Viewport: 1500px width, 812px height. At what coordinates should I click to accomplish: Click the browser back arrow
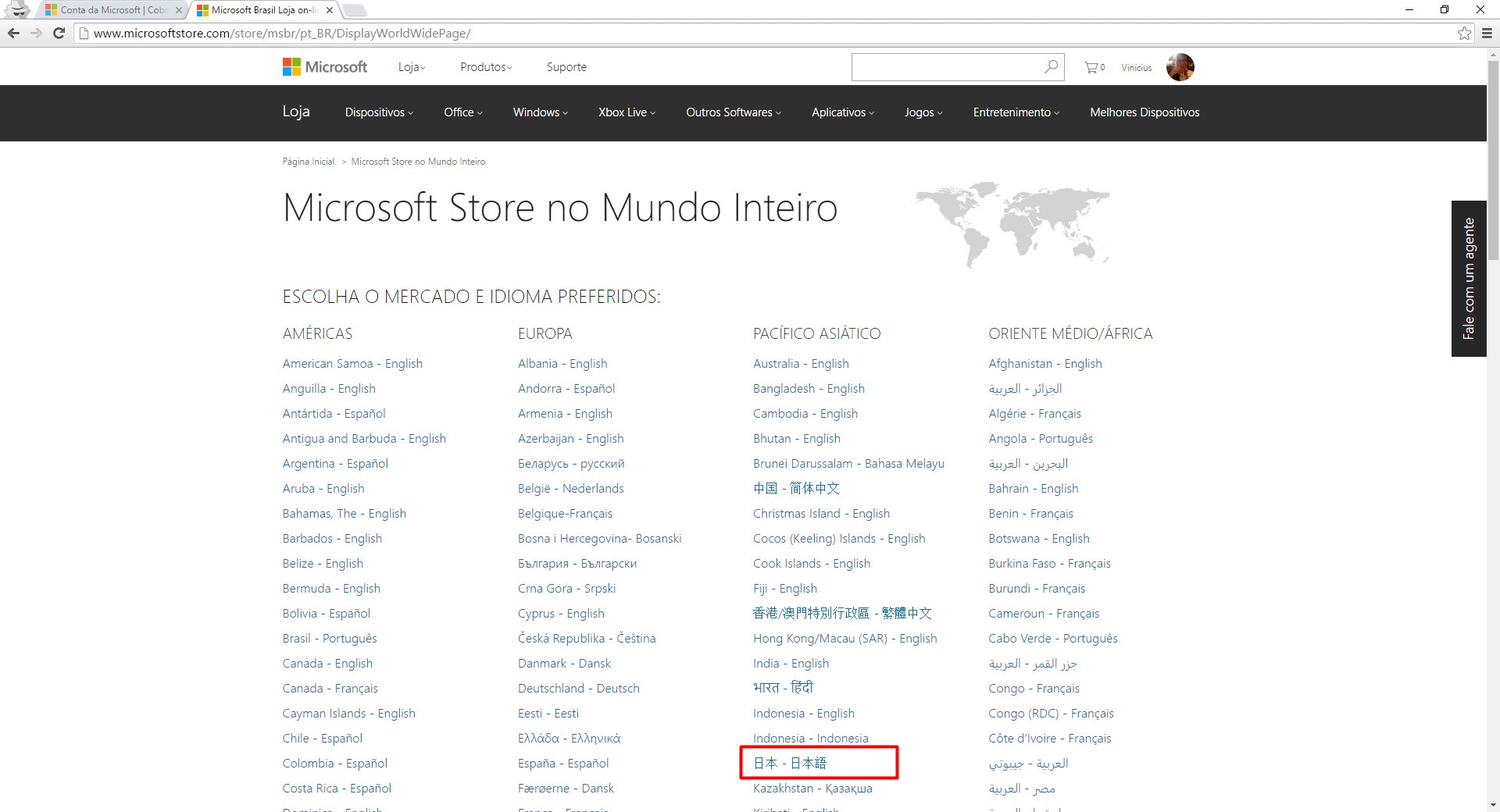pos(13,33)
